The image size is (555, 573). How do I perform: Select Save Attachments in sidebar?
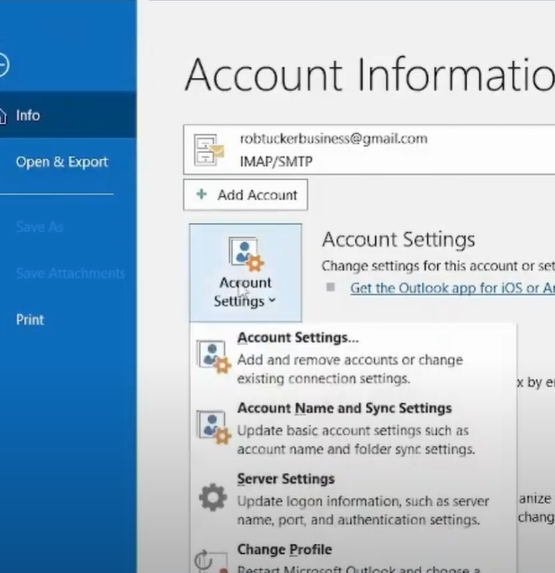coord(71,273)
